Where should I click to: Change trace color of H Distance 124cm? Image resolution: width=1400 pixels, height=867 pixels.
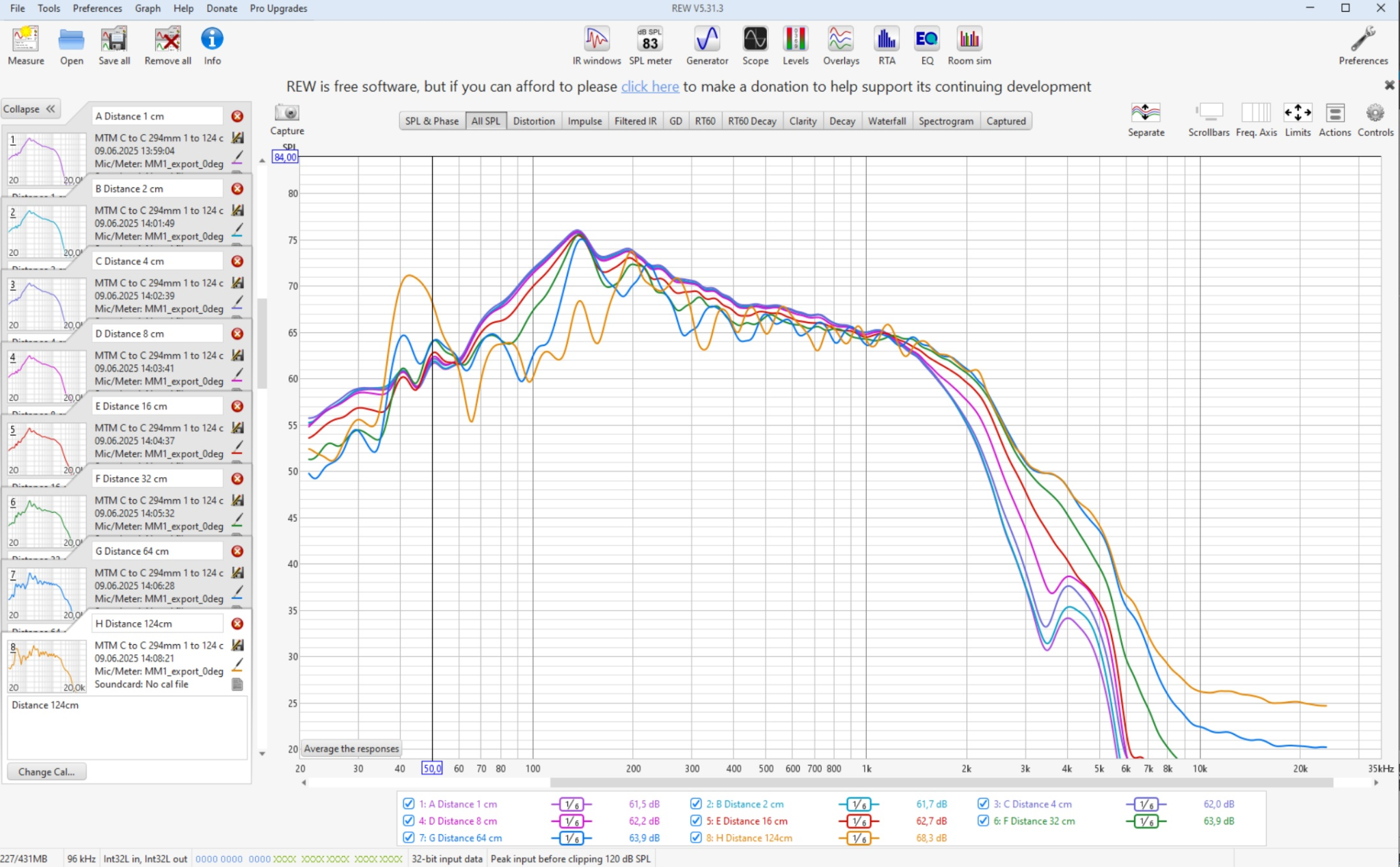coord(237,665)
